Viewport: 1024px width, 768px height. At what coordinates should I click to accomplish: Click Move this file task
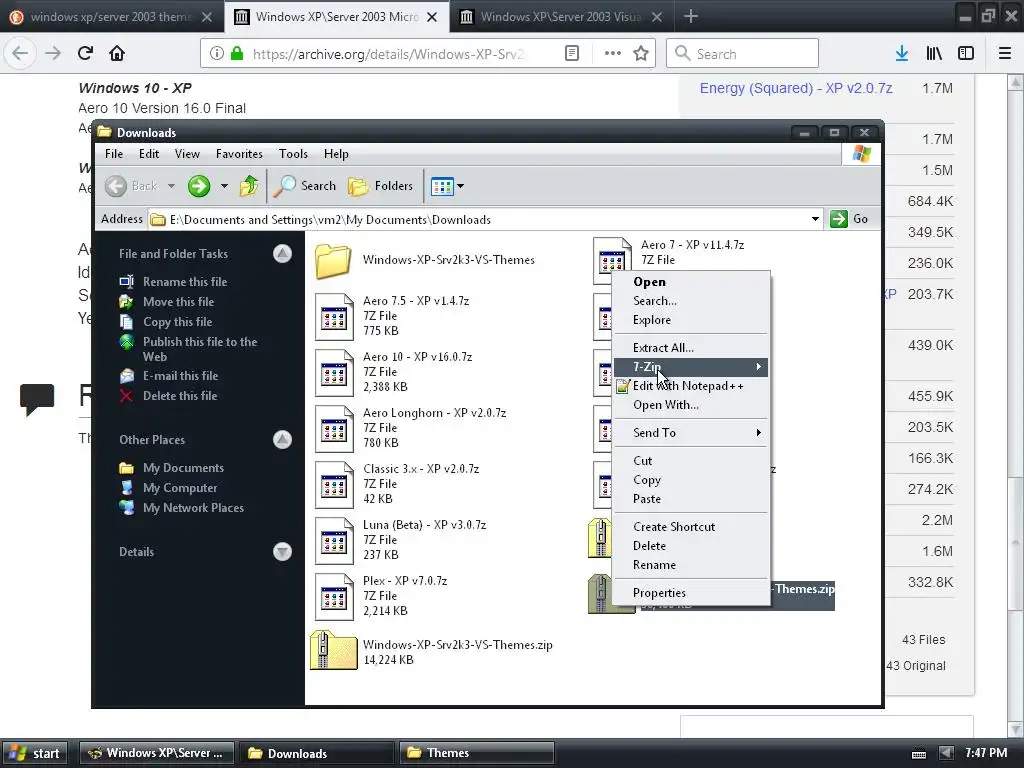point(178,302)
